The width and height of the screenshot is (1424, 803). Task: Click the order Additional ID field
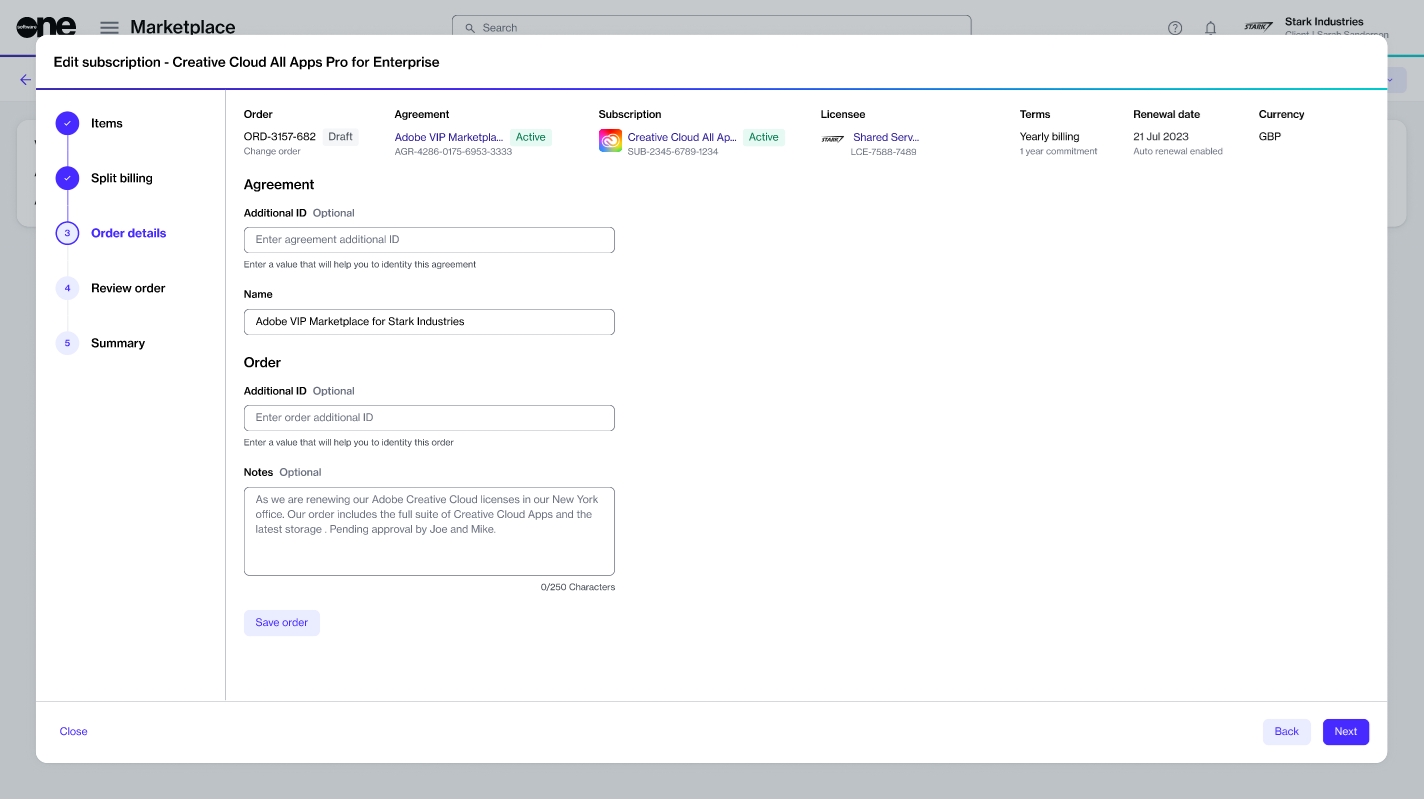click(x=429, y=418)
